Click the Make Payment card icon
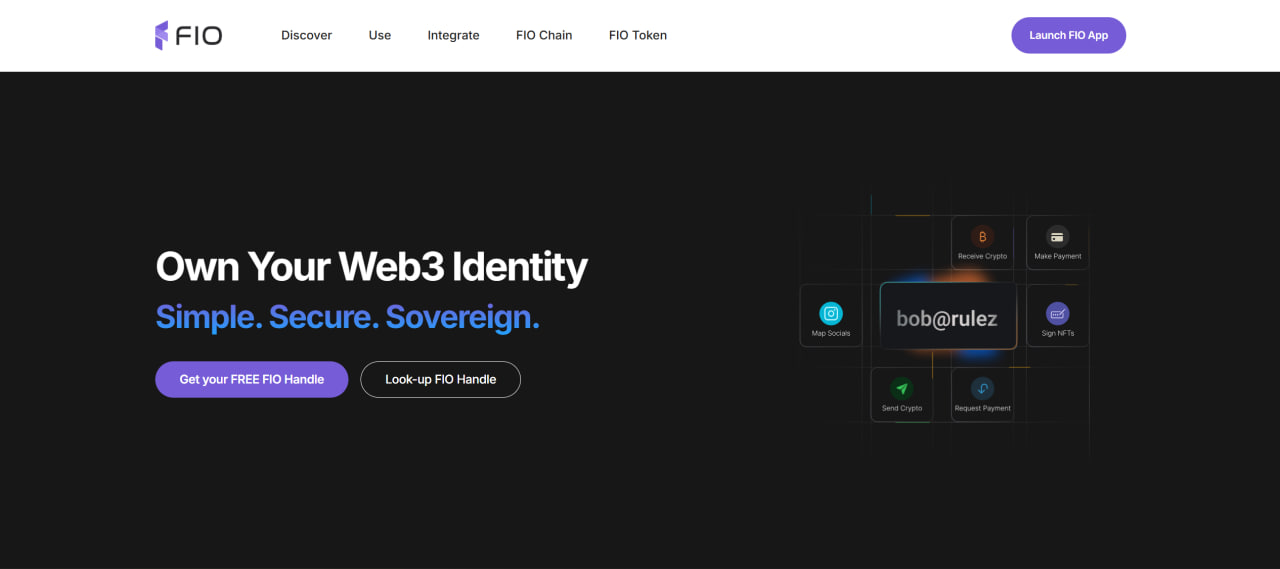Image resolution: width=1280 pixels, height=569 pixels. coord(1057,237)
